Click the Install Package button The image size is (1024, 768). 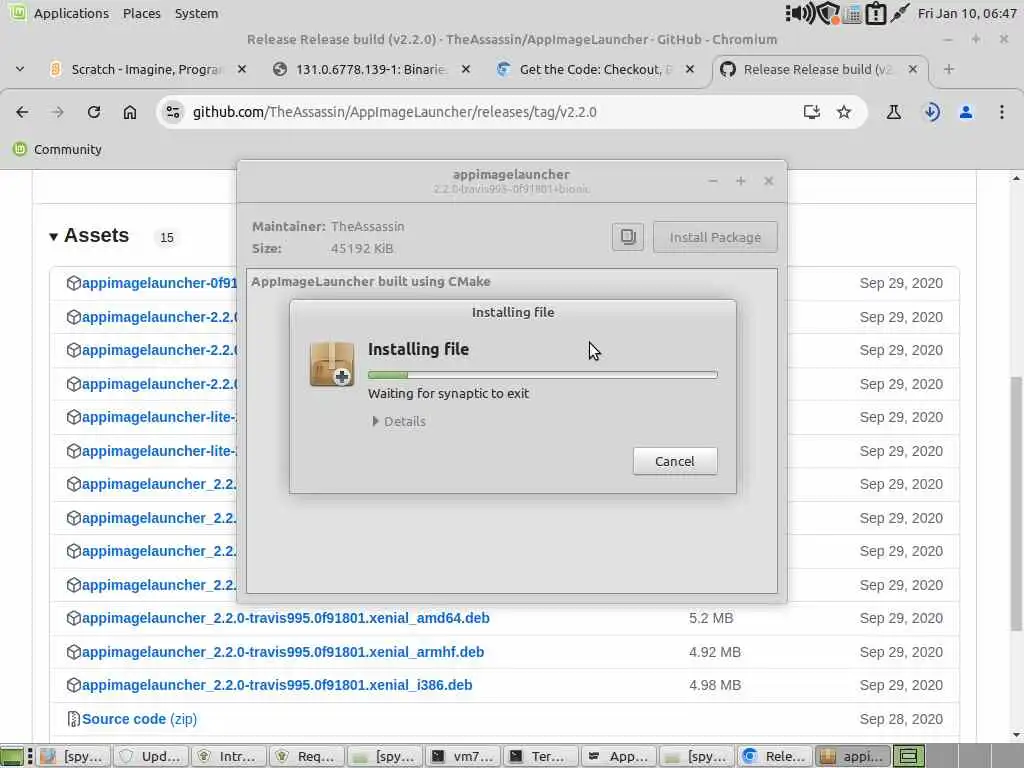tap(715, 237)
